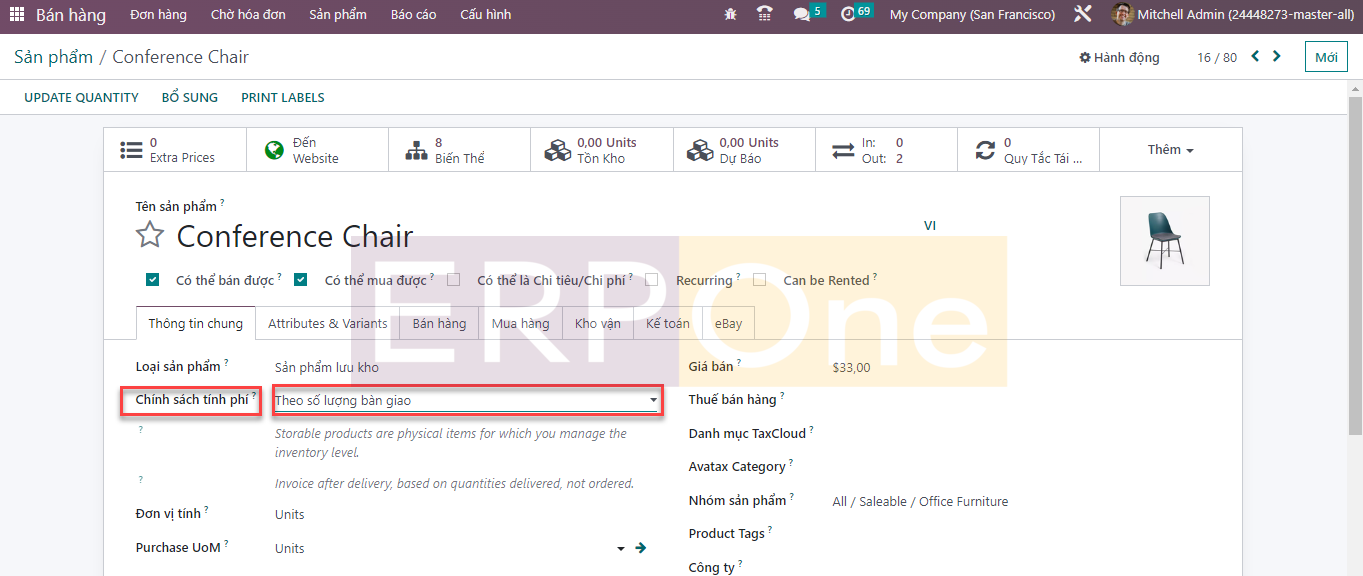Toggle the Có thể bán được checkbox
The width and height of the screenshot is (1363, 576).
click(152, 280)
